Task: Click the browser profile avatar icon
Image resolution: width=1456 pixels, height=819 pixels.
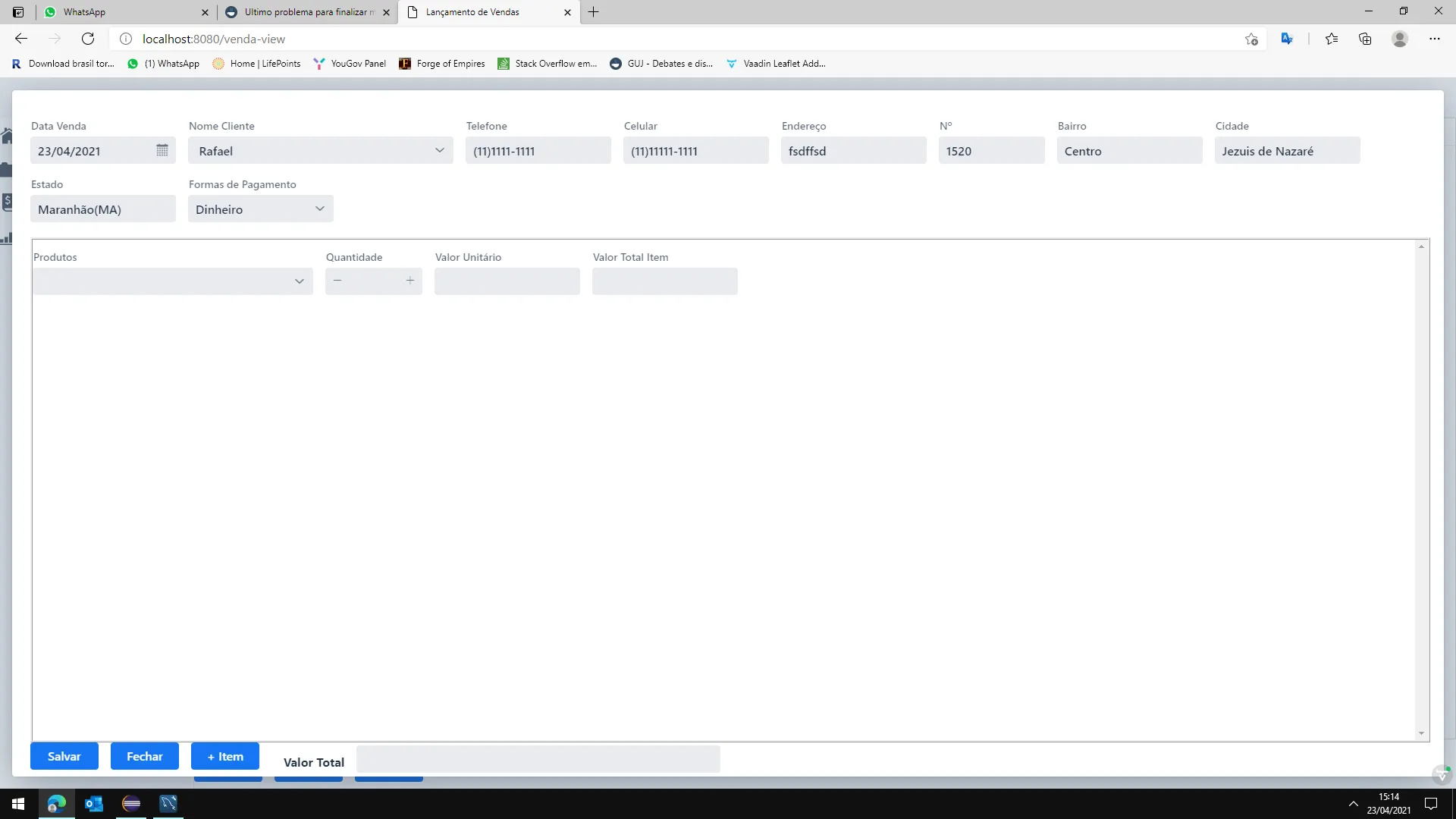Action: (x=1400, y=39)
